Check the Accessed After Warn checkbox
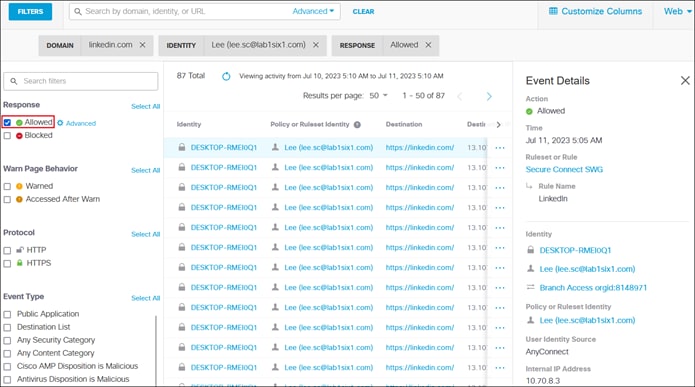Image resolution: width=695 pixels, height=387 pixels. (x=7, y=199)
